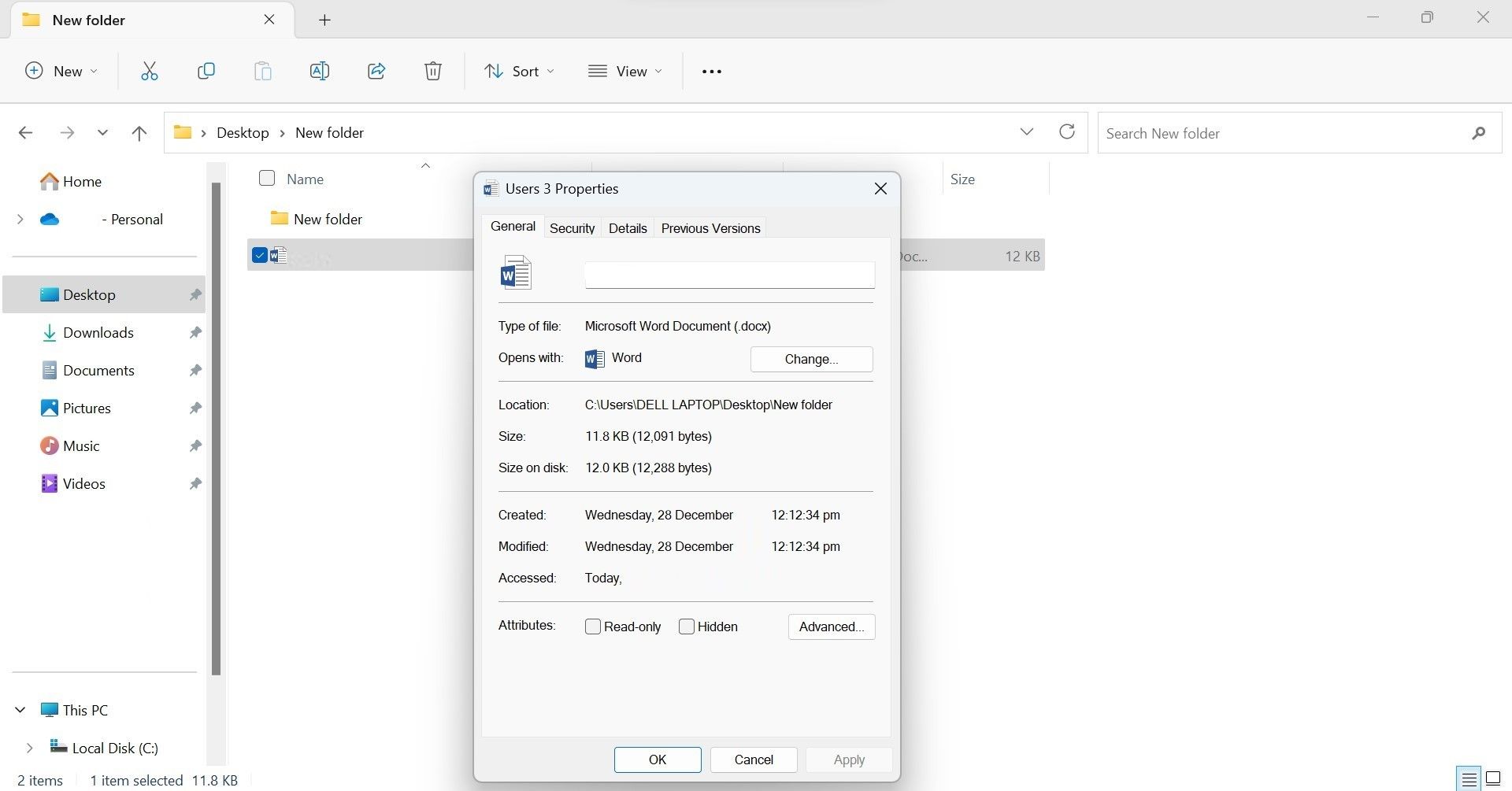This screenshot has height=791, width=1512.
Task: Tick the Hidden attribute checkbox
Action: [687, 627]
